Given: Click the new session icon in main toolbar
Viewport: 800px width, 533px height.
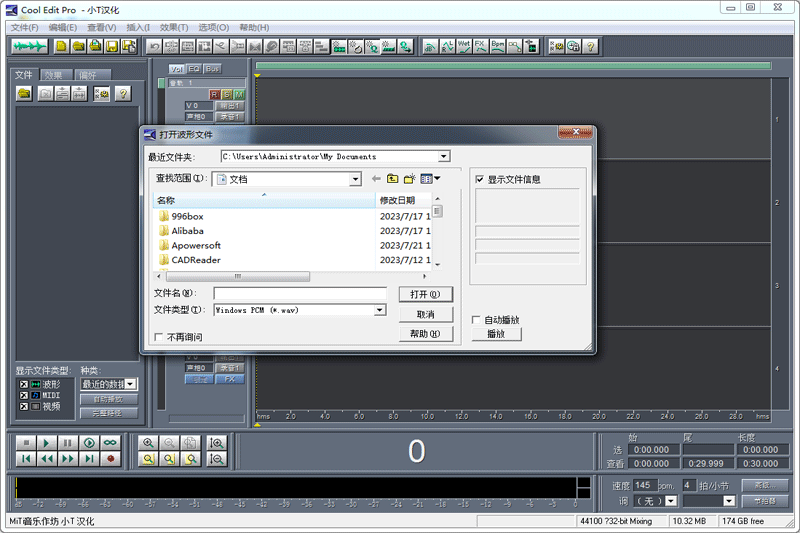Looking at the screenshot, I should click(x=61, y=47).
